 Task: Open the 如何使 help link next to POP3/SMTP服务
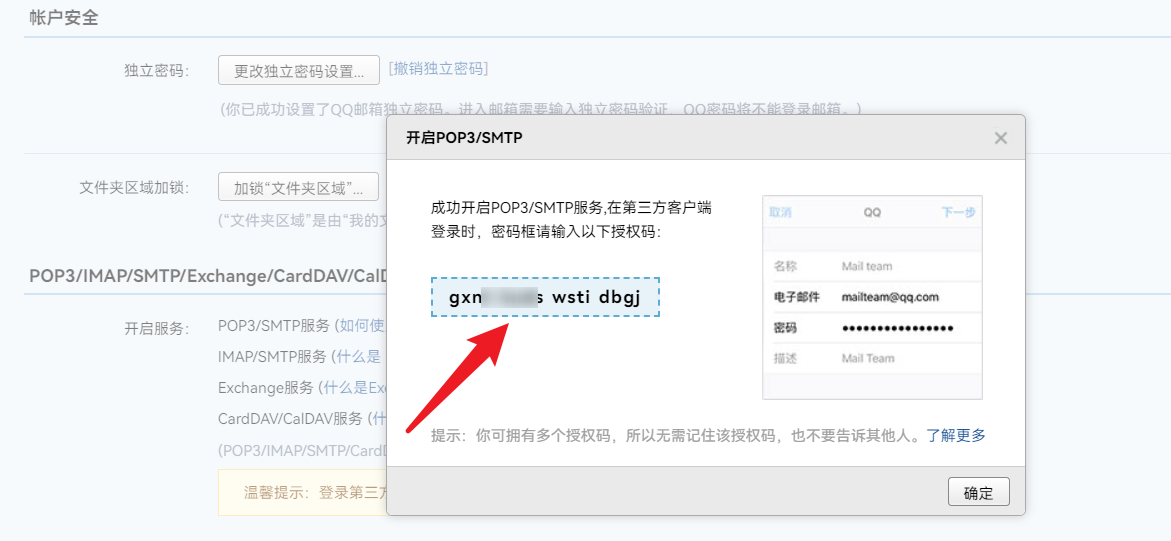pos(362,325)
